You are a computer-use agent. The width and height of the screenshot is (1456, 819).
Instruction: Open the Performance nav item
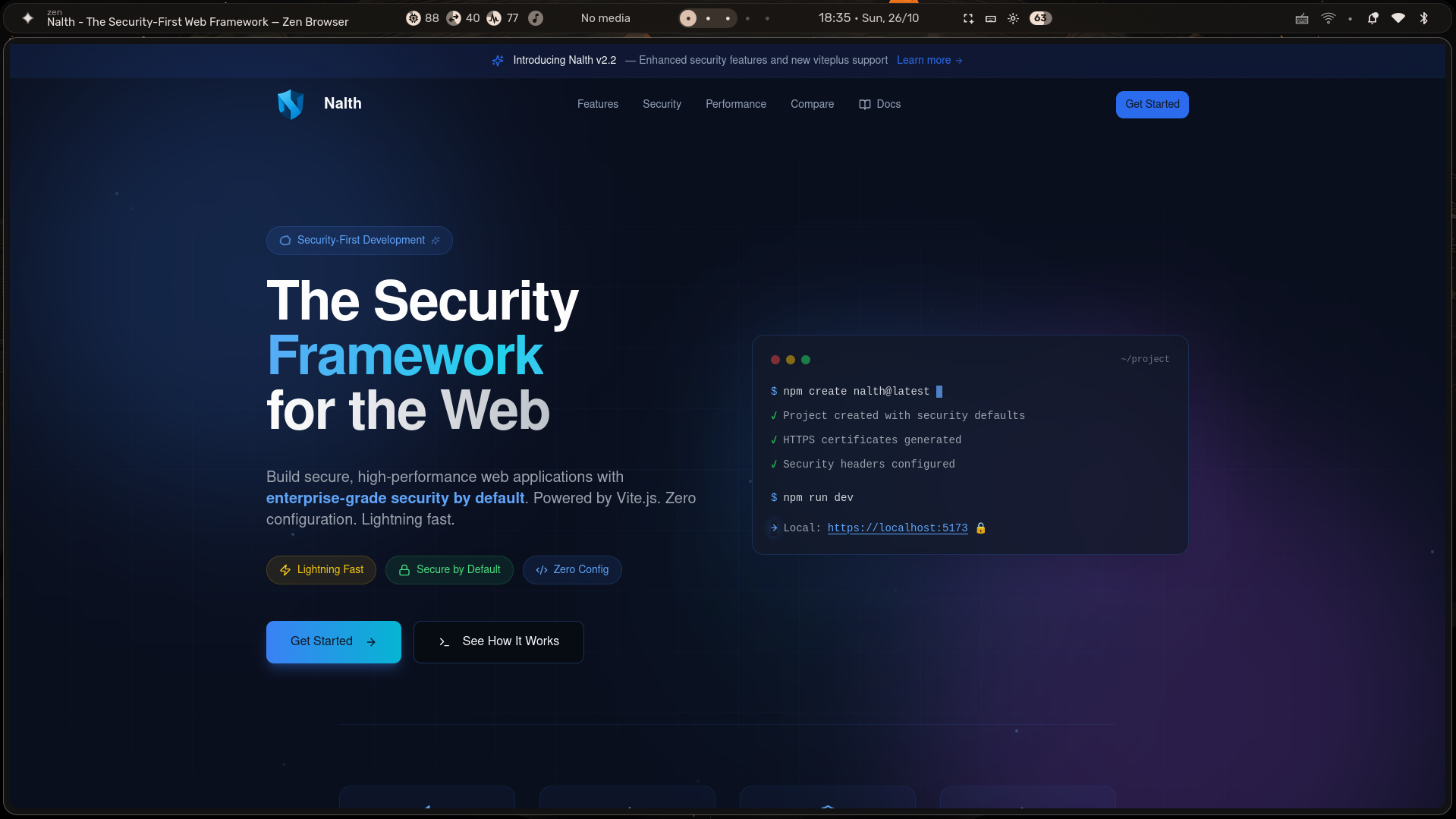tap(736, 105)
